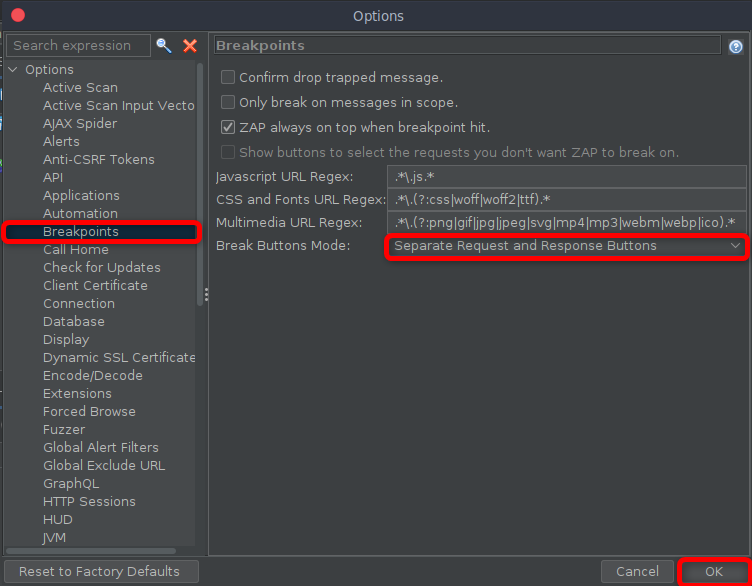Enable Only break on messages in scope
Image resolution: width=752 pixels, height=586 pixels.
[x=228, y=102]
